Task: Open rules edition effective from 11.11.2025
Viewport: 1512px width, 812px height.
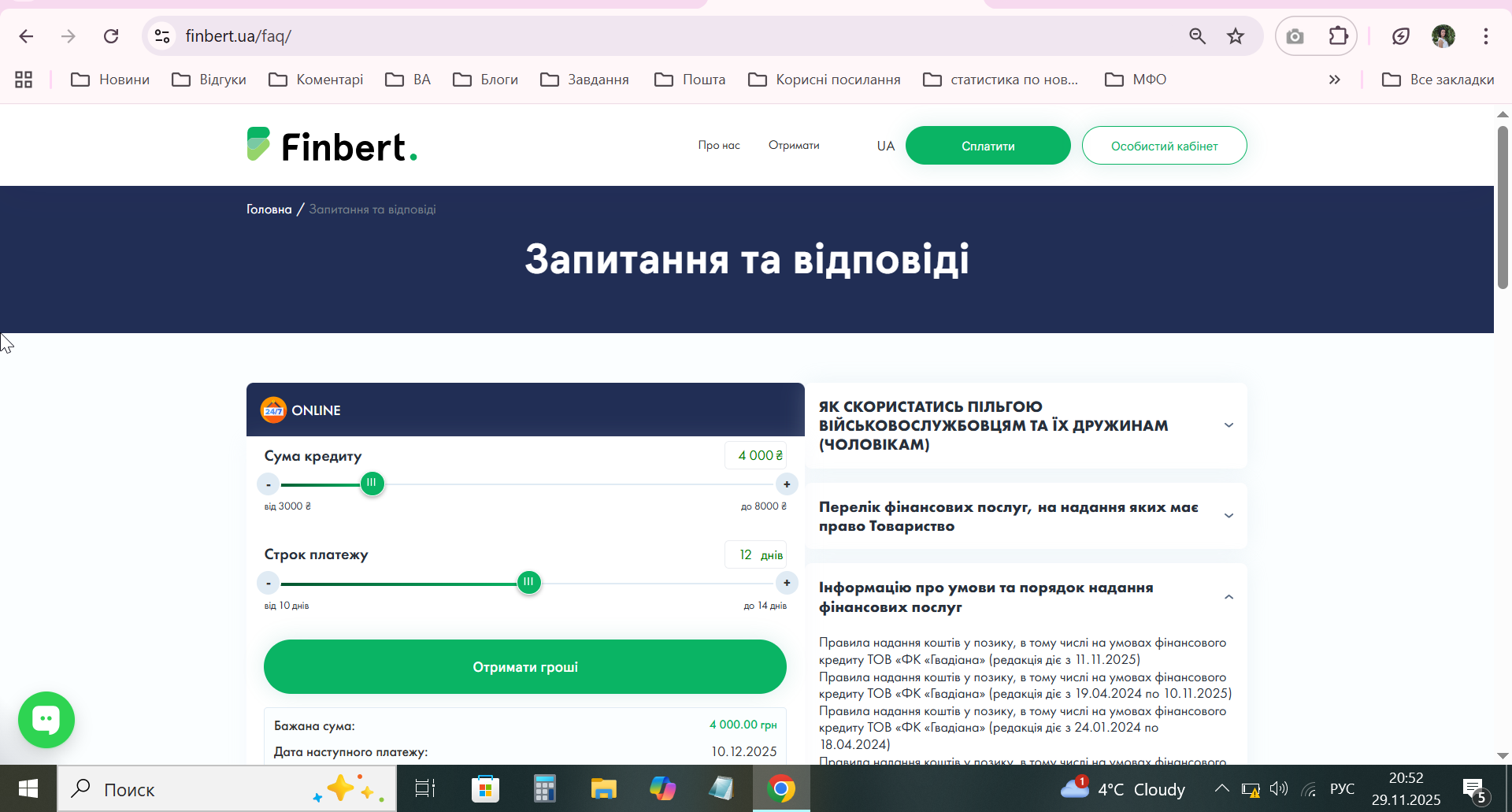Action: click(x=1022, y=651)
